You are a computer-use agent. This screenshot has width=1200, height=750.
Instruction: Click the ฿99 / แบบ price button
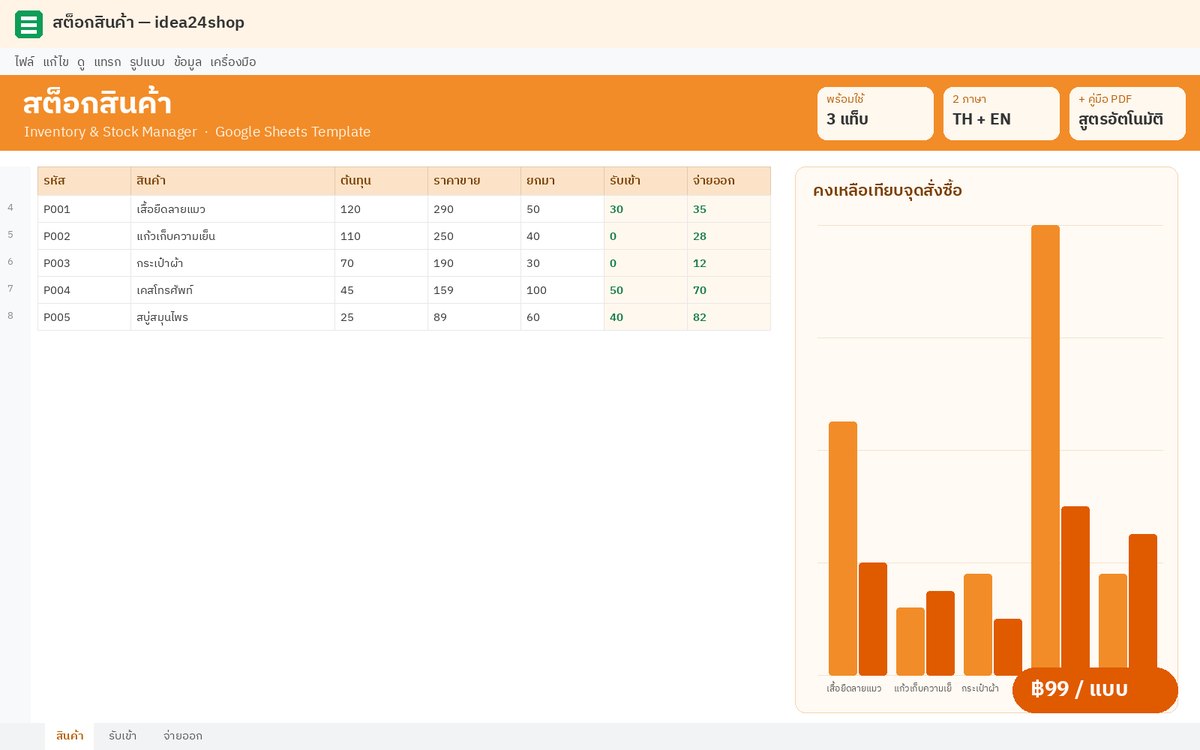1095,690
